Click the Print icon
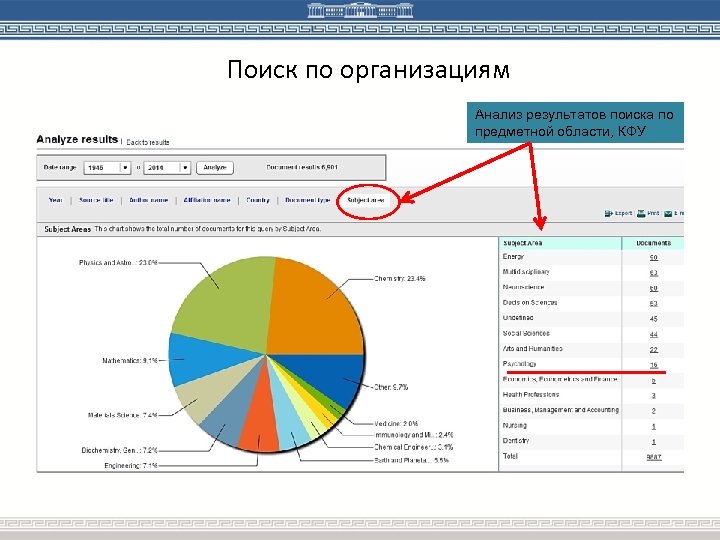This screenshot has width=720, height=540. click(x=641, y=214)
